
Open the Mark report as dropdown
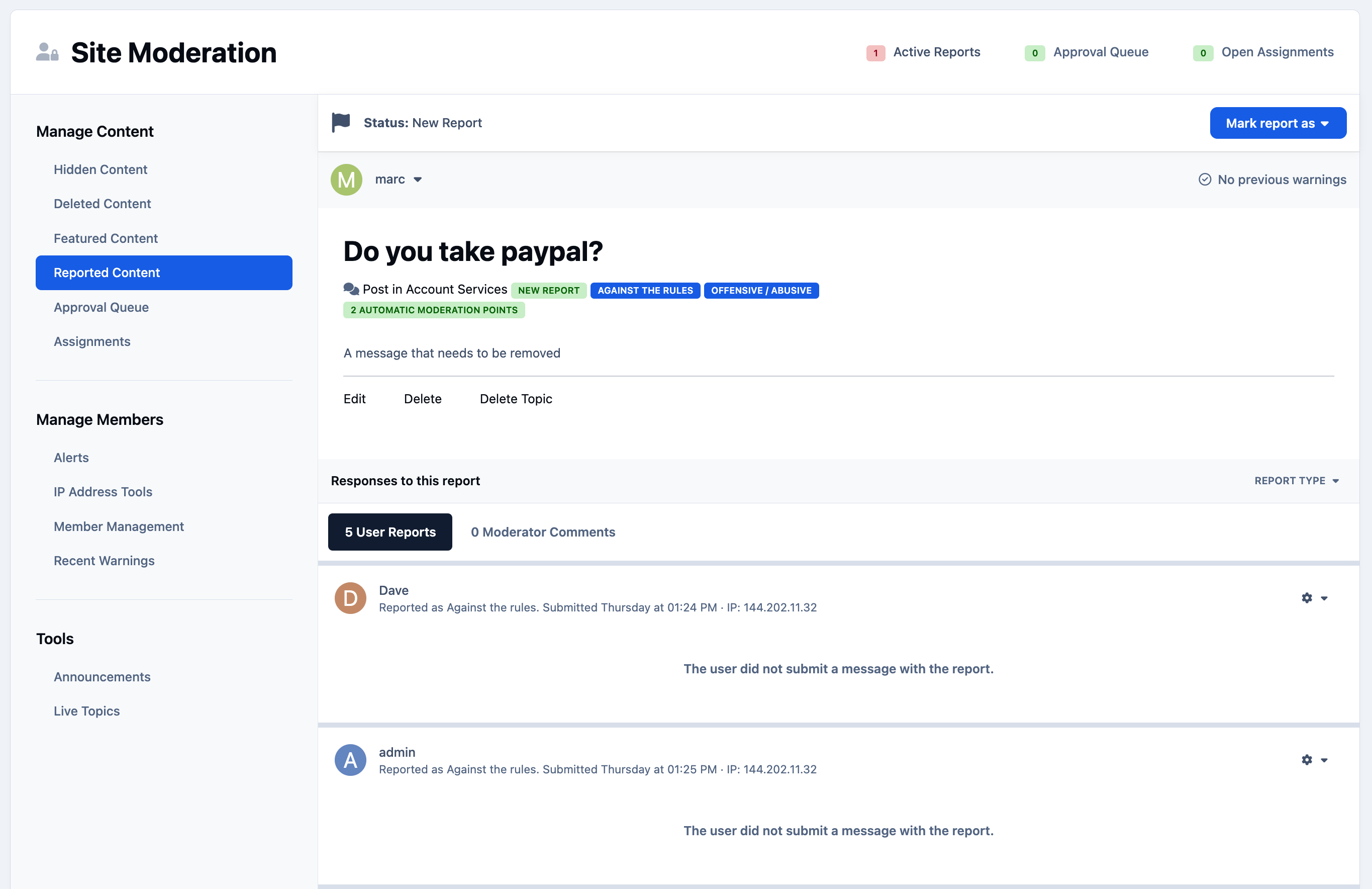(1278, 123)
